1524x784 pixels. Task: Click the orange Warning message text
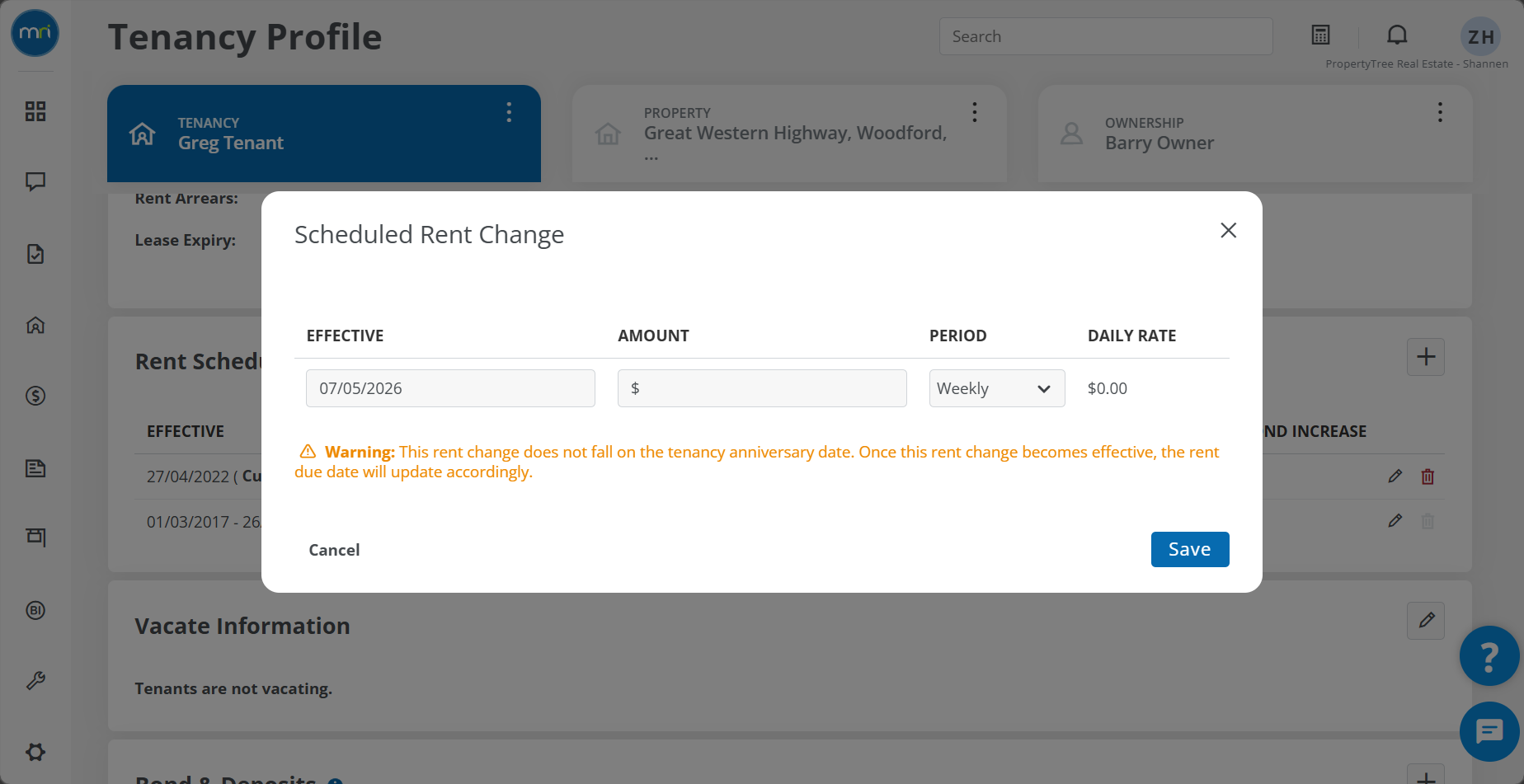pos(757,462)
